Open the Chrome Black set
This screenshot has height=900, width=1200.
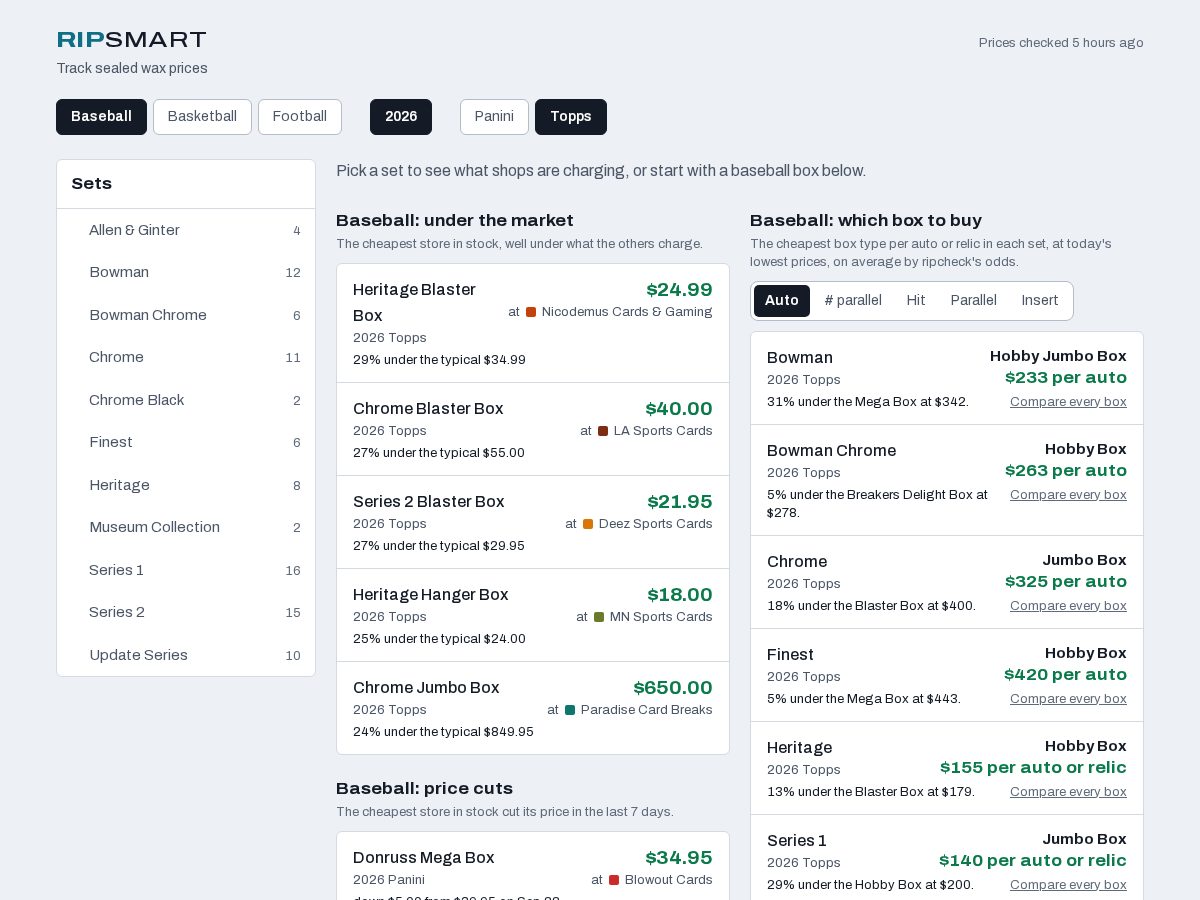pyautogui.click(x=186, y=400)
